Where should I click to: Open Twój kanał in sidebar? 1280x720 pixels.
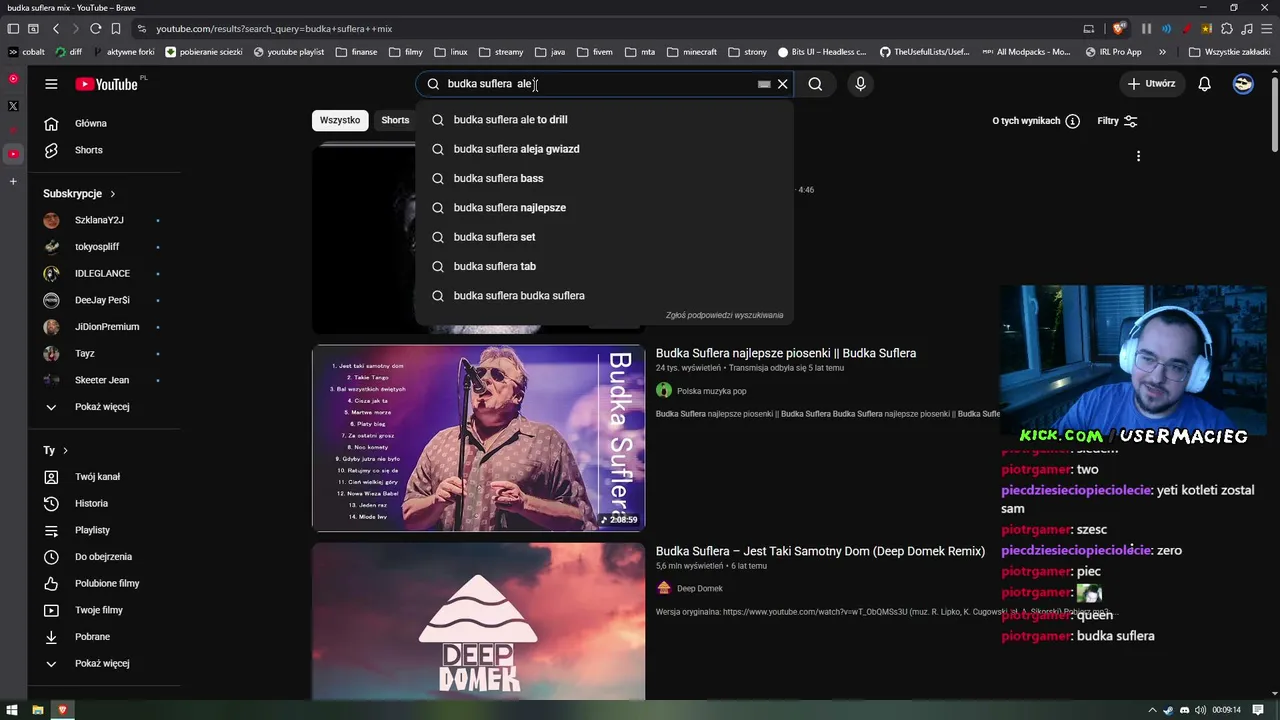coord(104,477)
